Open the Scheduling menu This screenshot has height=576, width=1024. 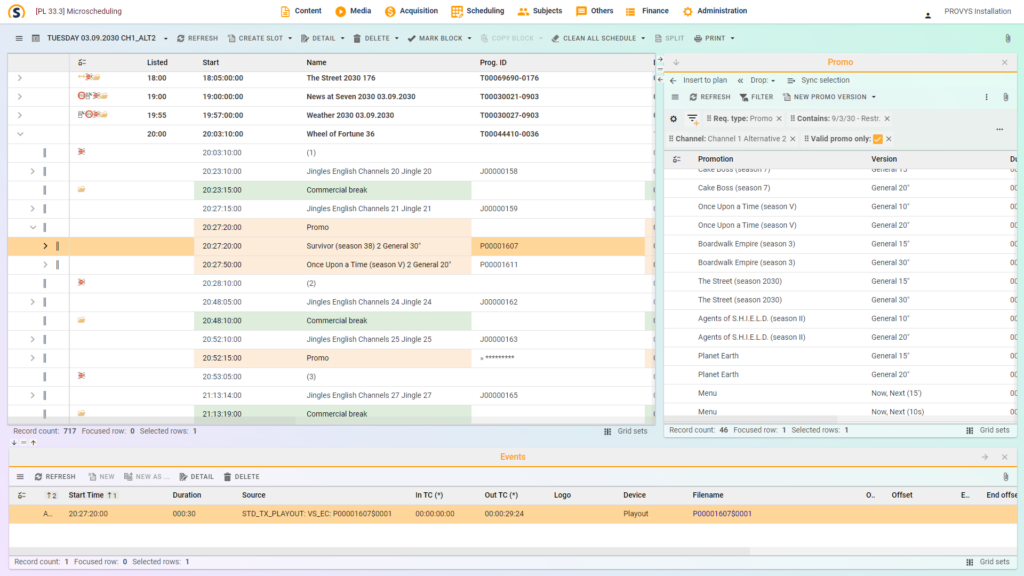[x=478, y=11]
